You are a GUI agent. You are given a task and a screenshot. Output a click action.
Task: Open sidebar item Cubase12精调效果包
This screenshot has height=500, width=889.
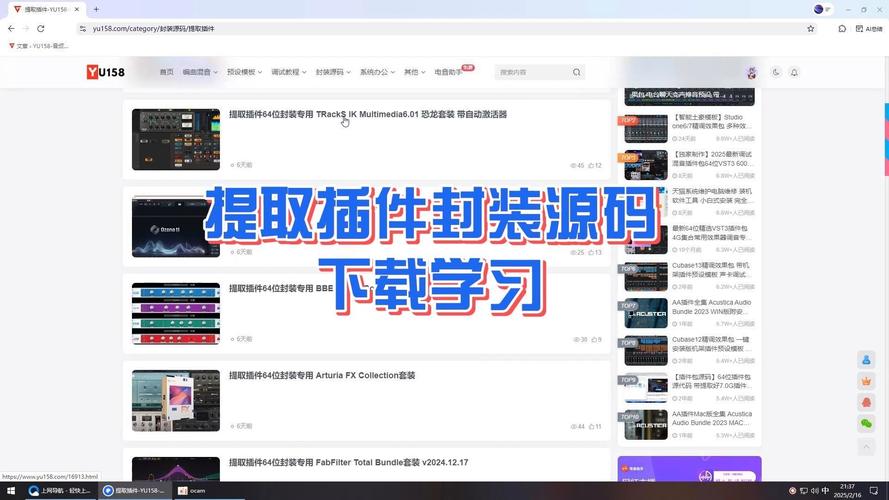[x=712, y=344]
